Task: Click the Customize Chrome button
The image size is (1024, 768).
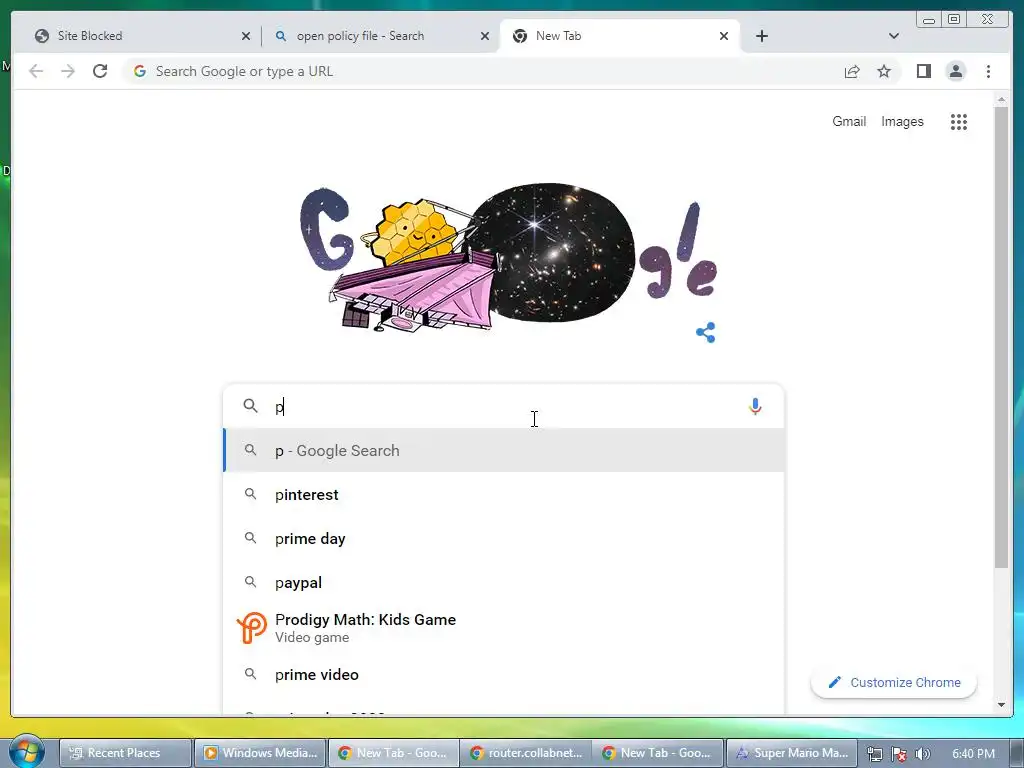Action: [x=894, y=682]
